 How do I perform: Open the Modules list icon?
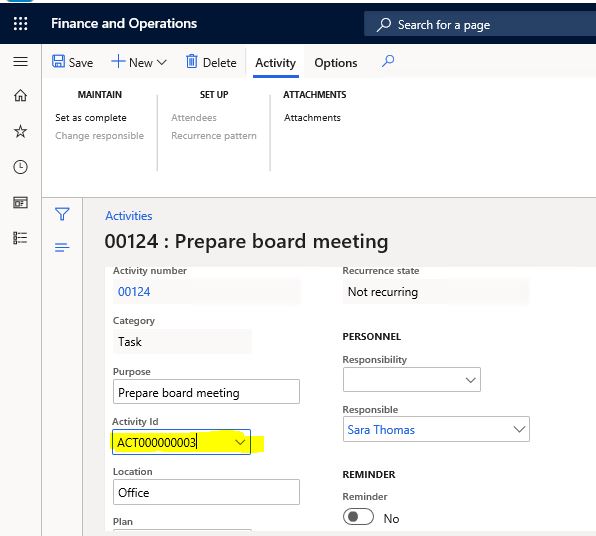click(21, 238)
